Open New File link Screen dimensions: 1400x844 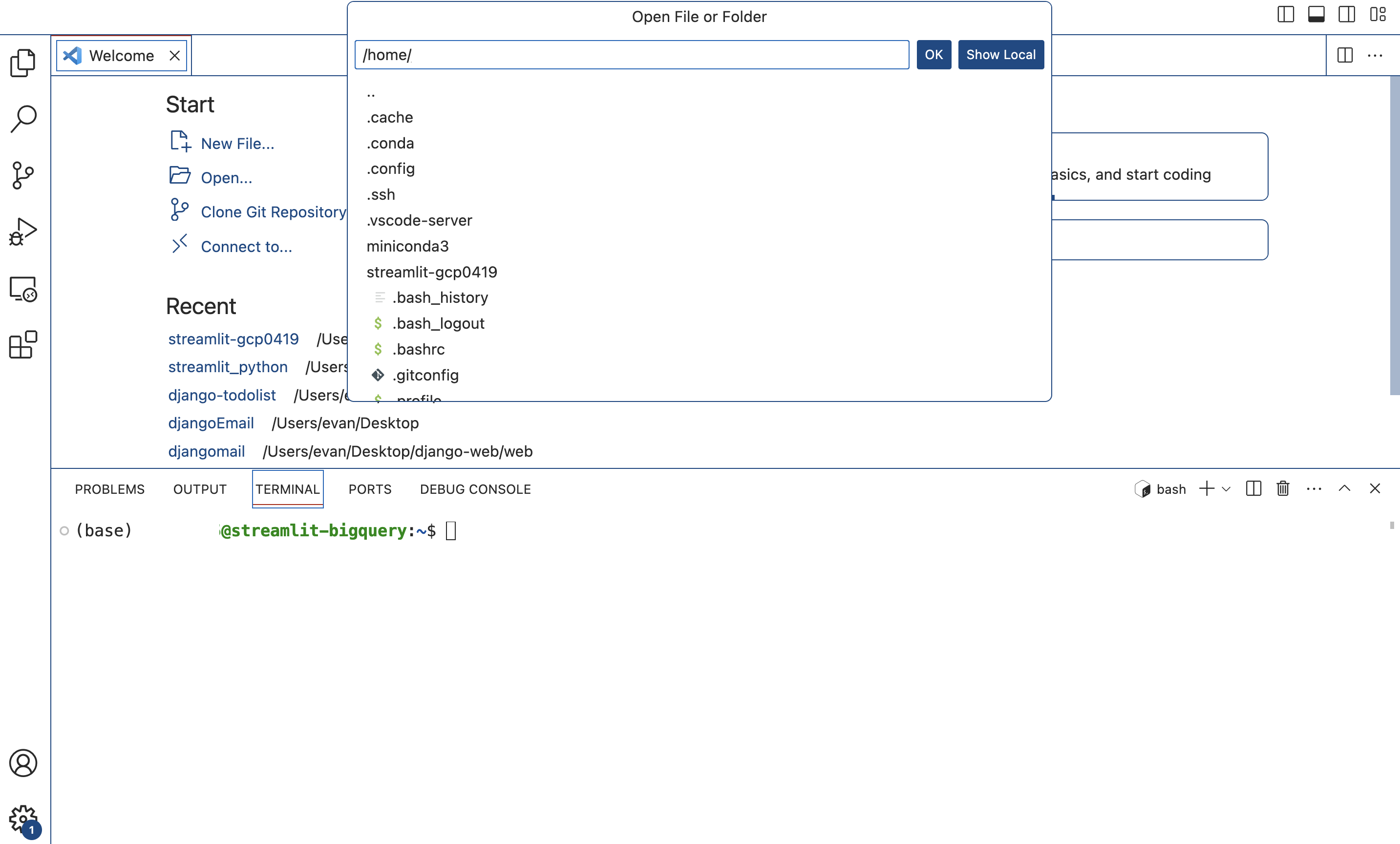(x=237, y=144)
